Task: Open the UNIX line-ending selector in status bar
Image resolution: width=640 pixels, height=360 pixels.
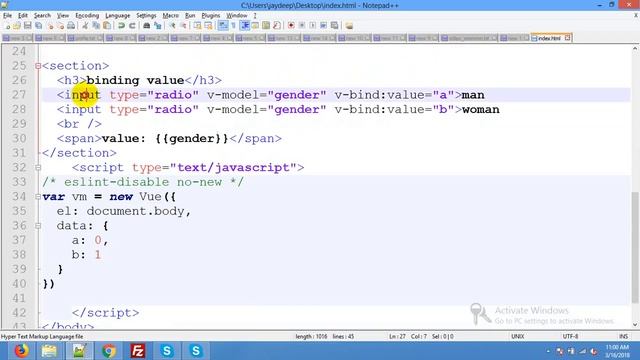Action: click(518, 336)
